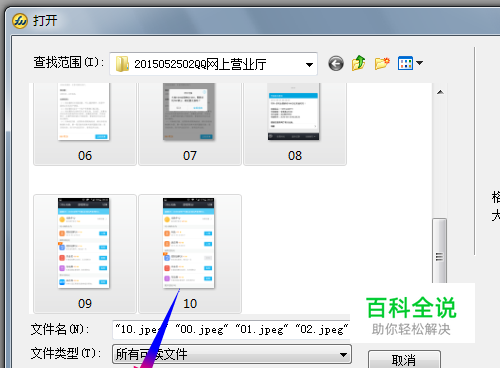
Task: Click the file label 10
Action: [x=190, y=304]
